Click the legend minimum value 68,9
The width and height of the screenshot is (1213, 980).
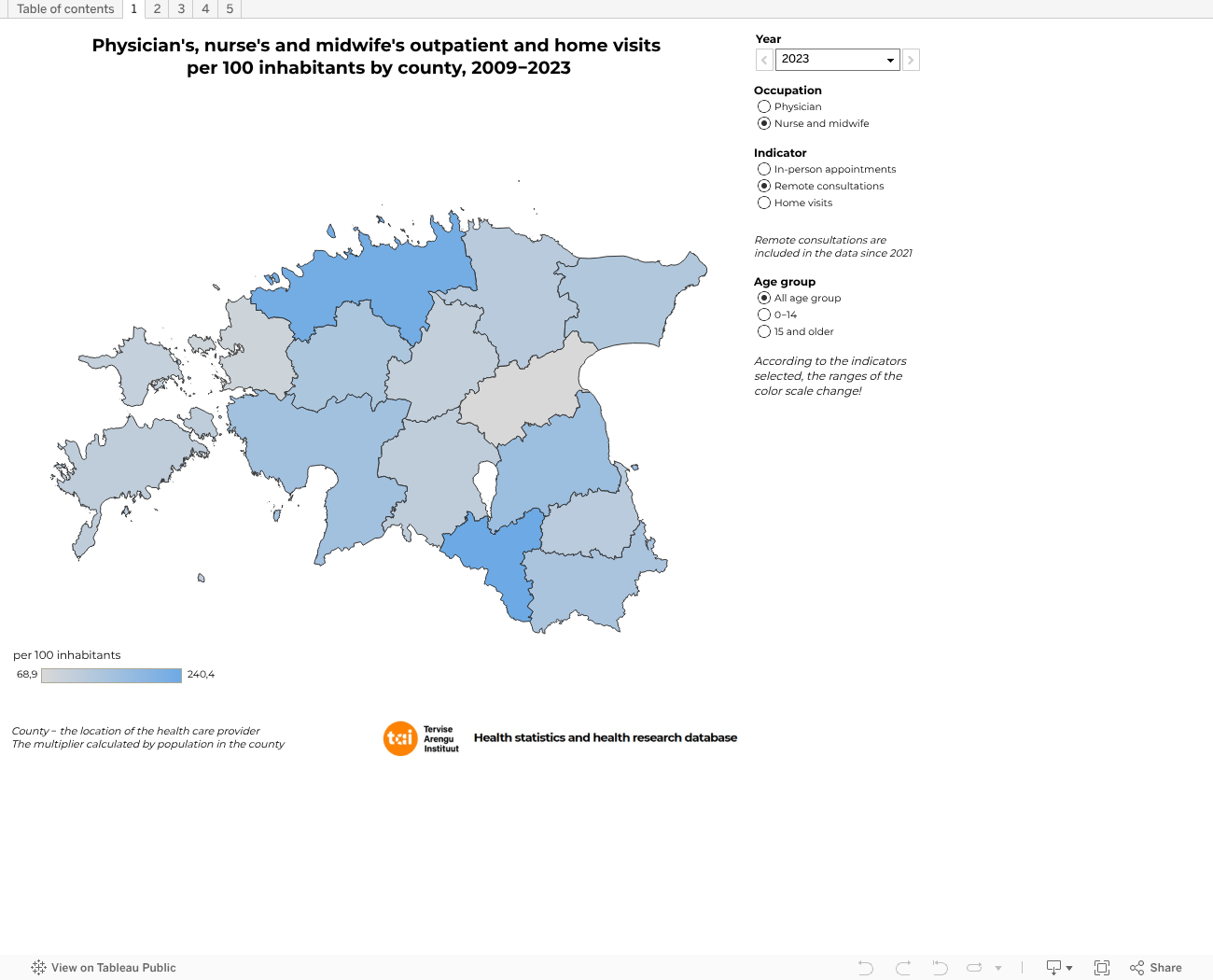[x=27, y=675]
